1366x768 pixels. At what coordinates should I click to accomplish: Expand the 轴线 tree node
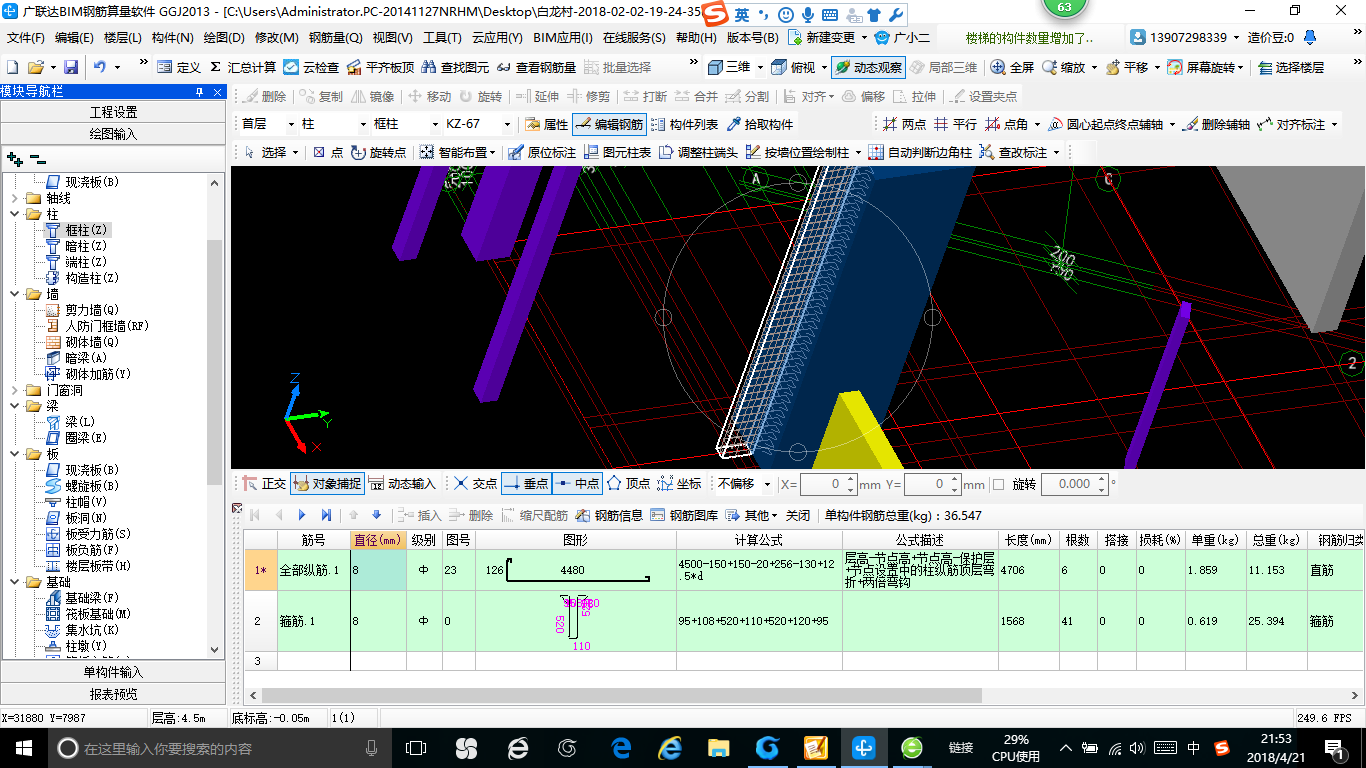tap(15, 198)
